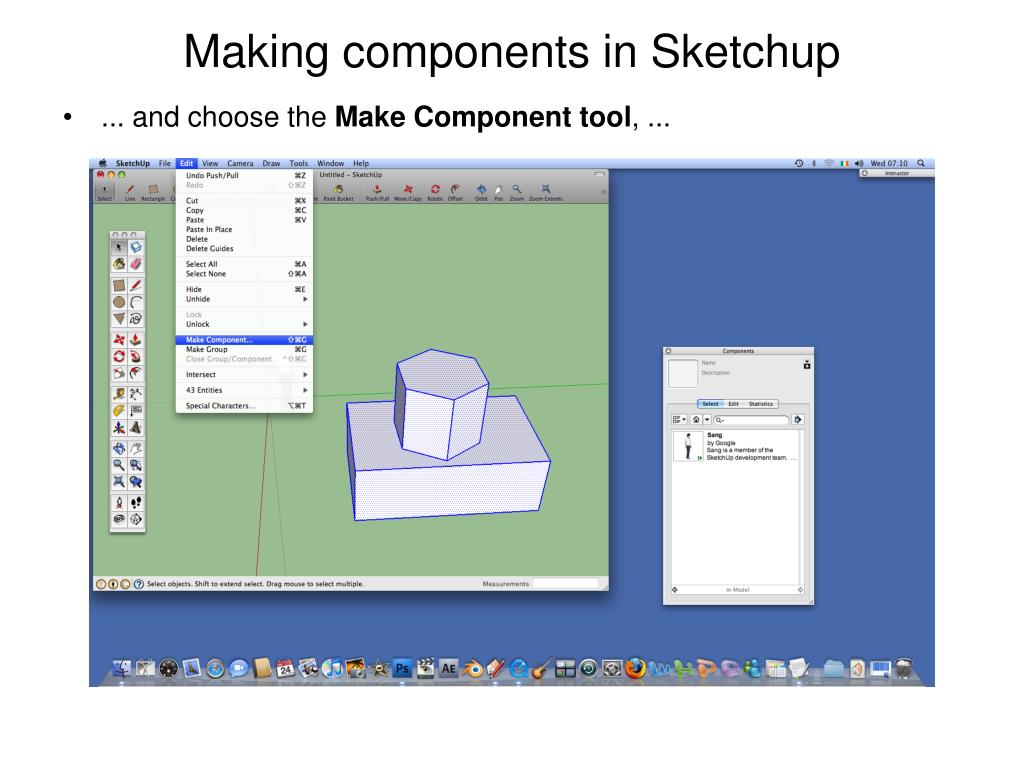The image size is (1024, 768).
Task: Select the Pan hand tool in palette
Action: (x=136, y=449)
